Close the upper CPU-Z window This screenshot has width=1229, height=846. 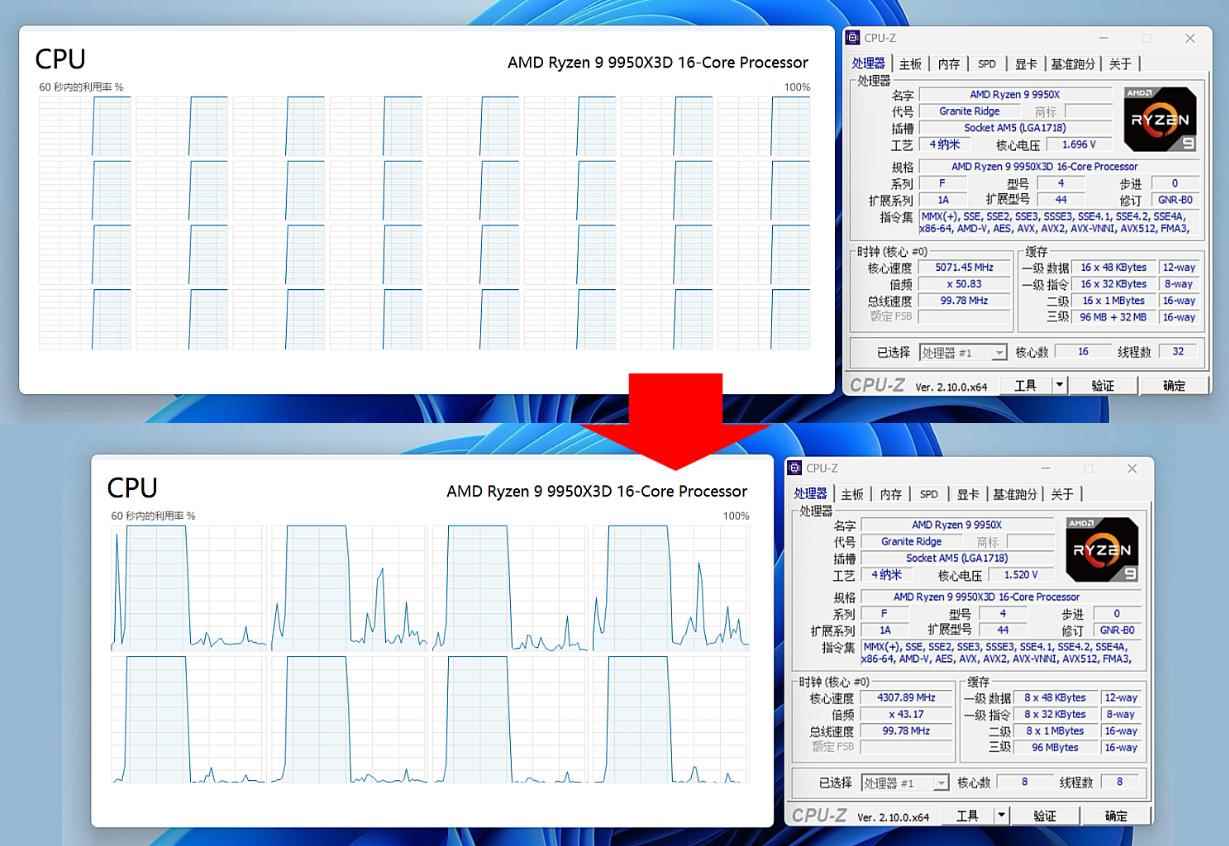click(x=1190, y=38)
